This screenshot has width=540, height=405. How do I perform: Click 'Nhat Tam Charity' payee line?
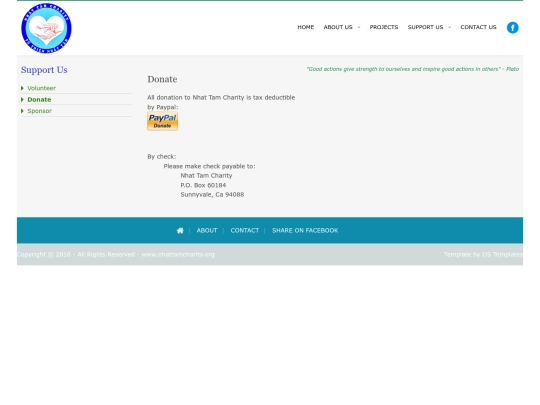pos(206,176)
